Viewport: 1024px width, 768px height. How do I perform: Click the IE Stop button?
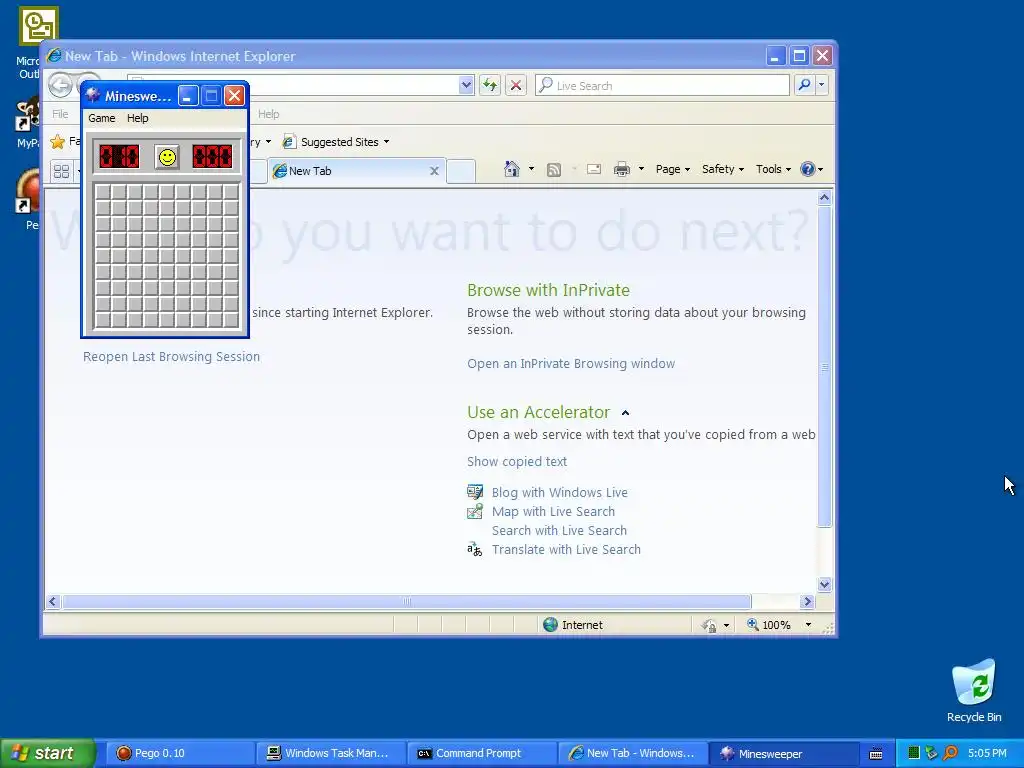pos(516,85)
